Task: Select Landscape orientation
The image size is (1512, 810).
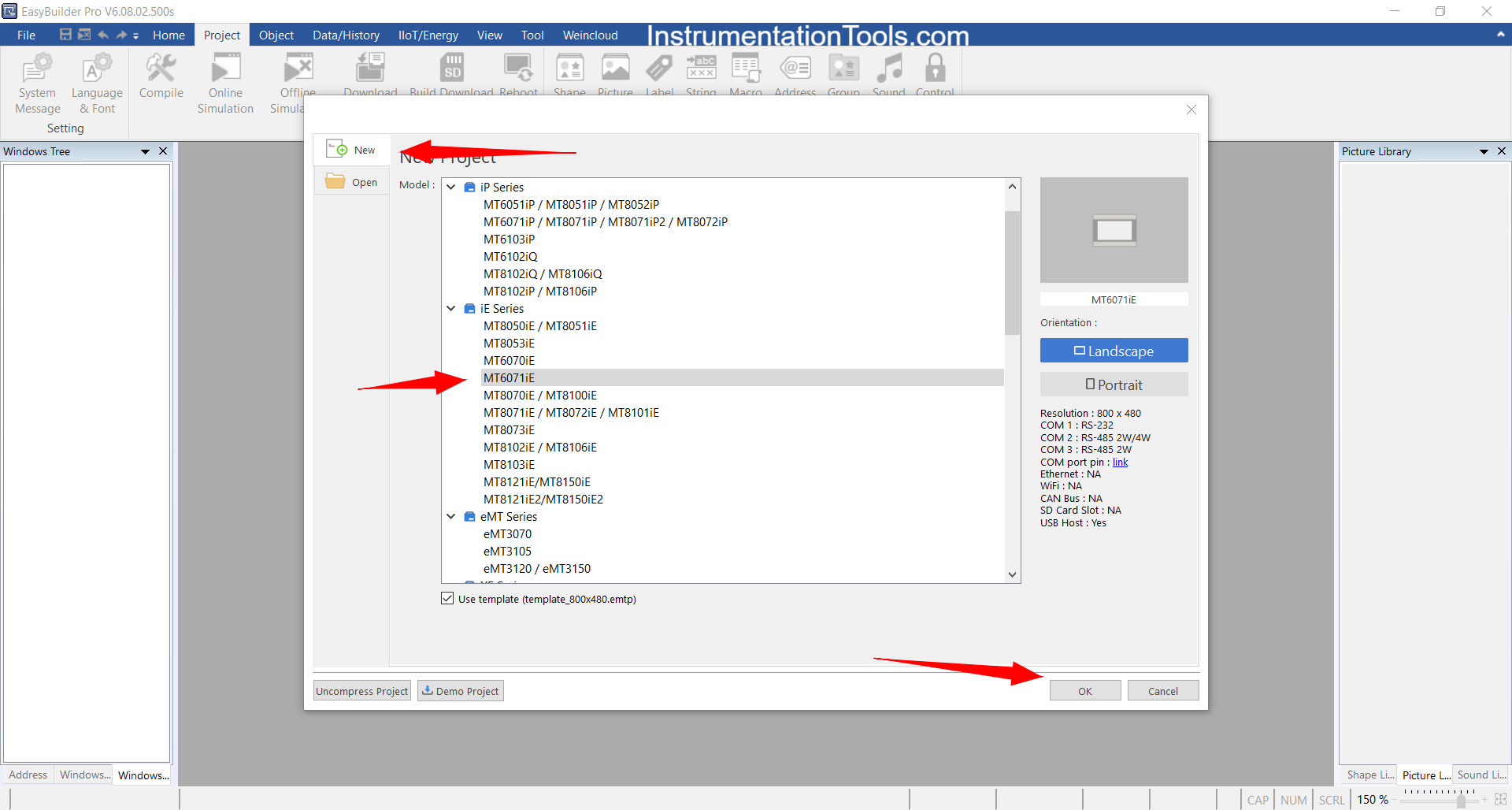Action: 1114,351
